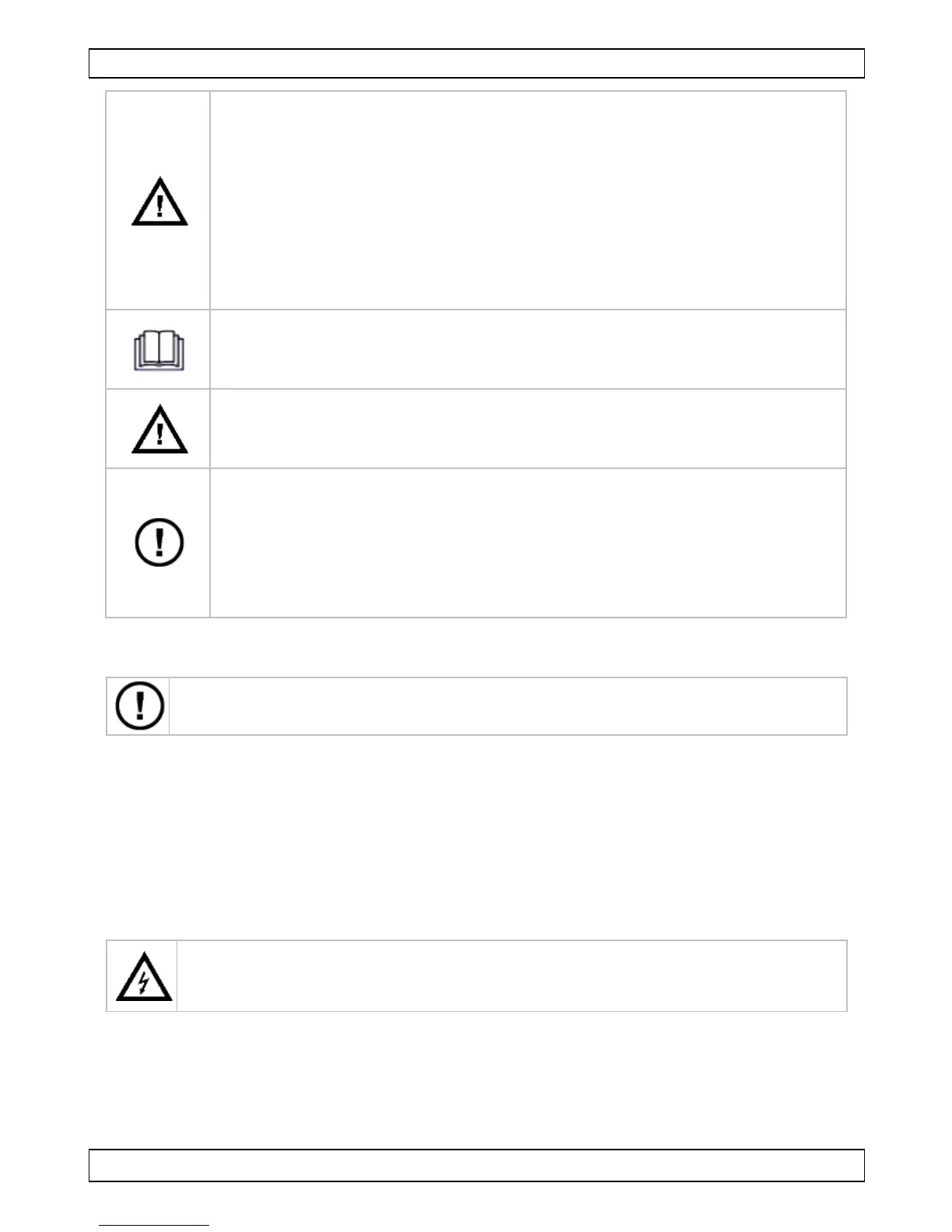The width and height of the screenshot is (952, 1232).
Task: Click the electric shock hazard triangle icon
Action: [144, 978]
